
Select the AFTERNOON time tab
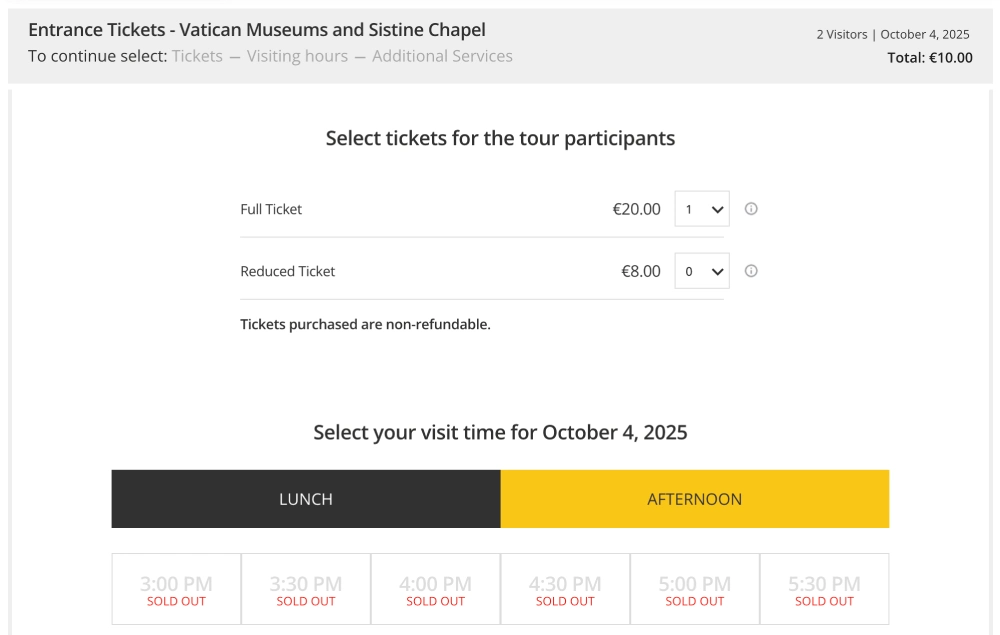click(694, 499)
